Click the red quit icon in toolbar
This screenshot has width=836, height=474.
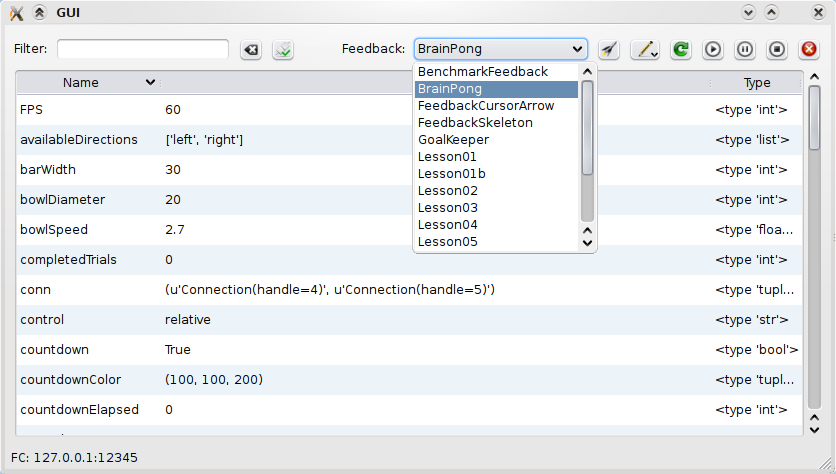(x=808, y=49)
